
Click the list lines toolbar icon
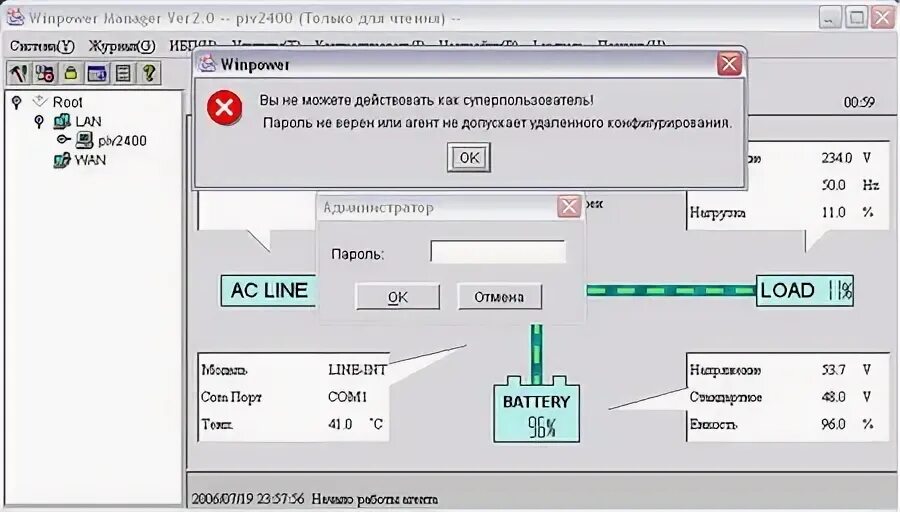[123, 73]
